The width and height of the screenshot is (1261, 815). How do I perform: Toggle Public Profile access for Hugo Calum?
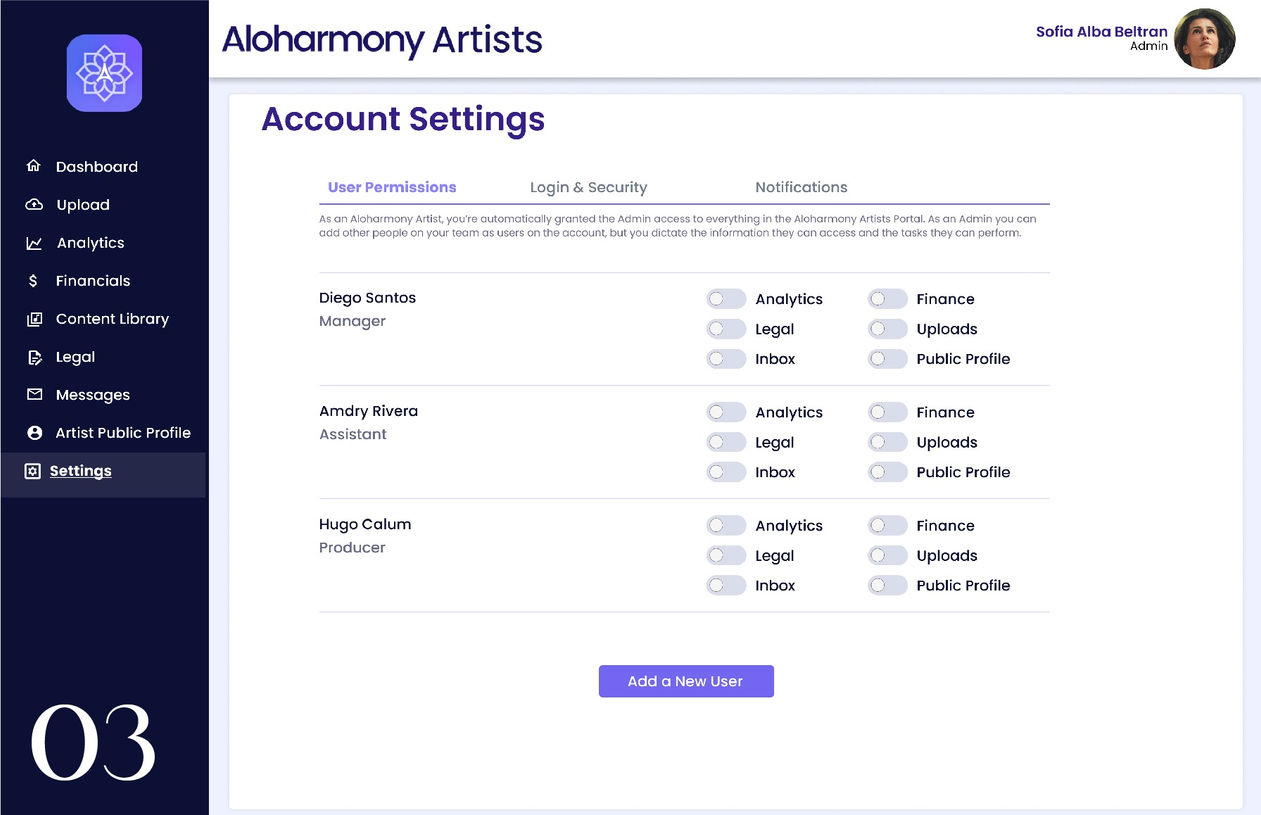(887, 585)
